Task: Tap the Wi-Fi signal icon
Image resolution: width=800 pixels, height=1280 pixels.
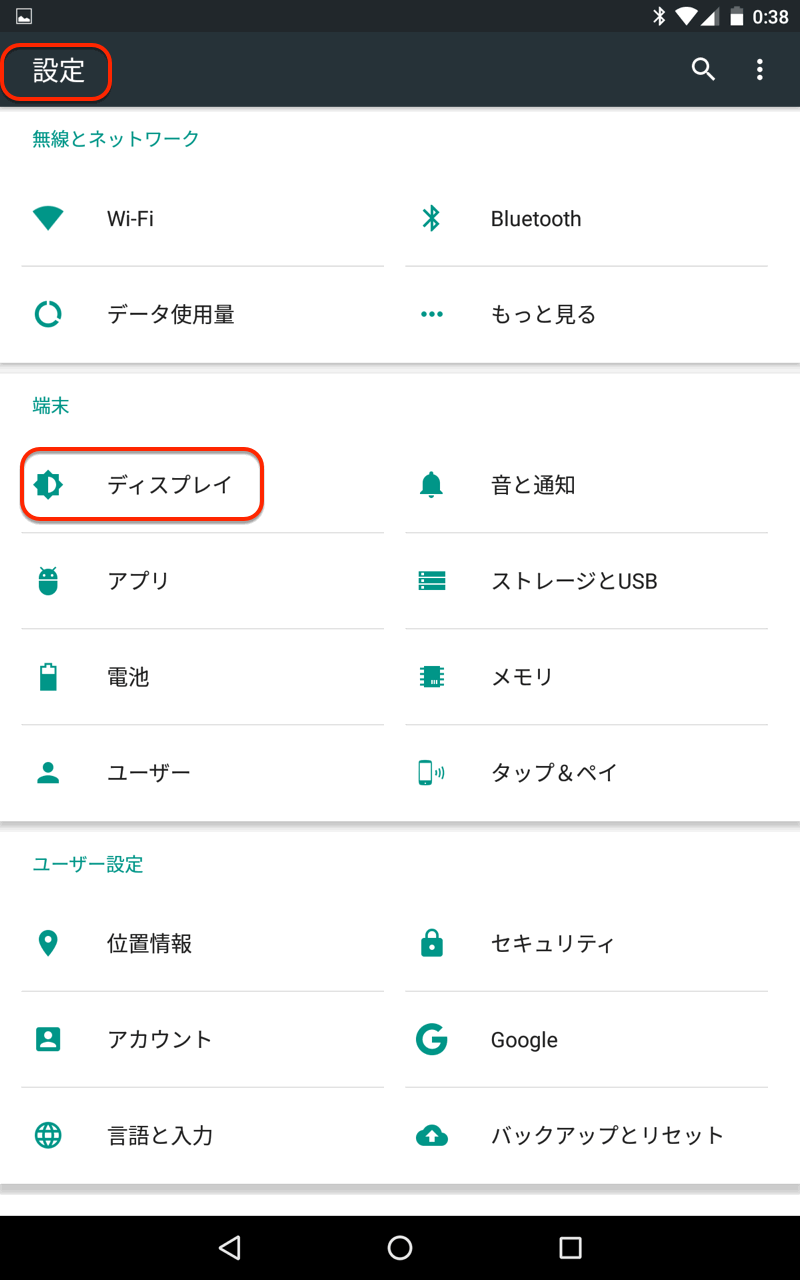Action: [x=48, y=218]
